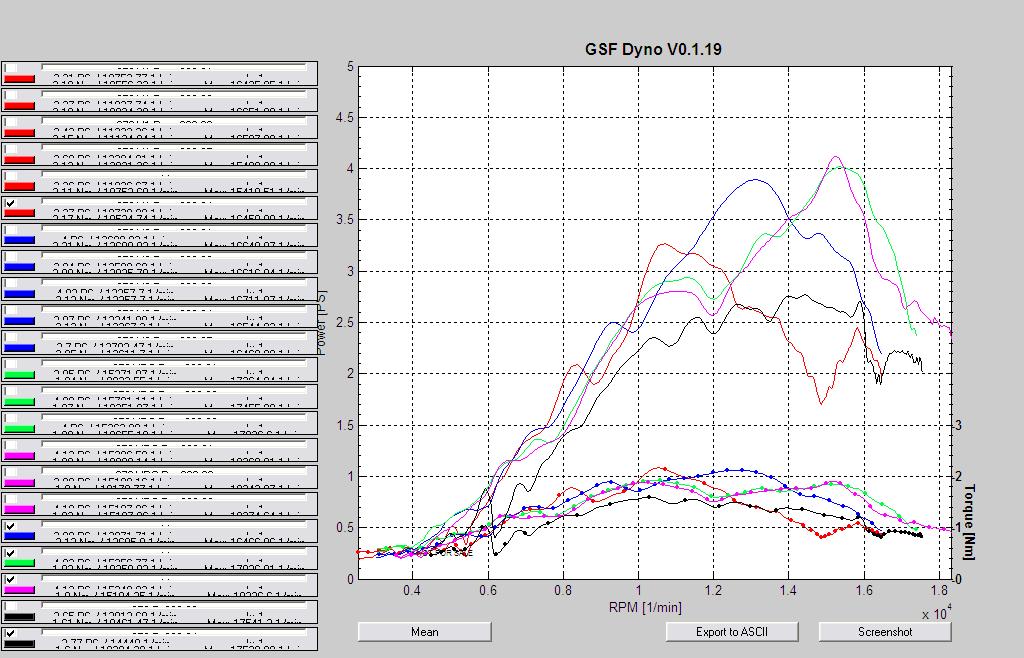Uncheck the checked magenta run's checkbox
The height and width of the screenshot is (658, 1024).
coord(10,580)
